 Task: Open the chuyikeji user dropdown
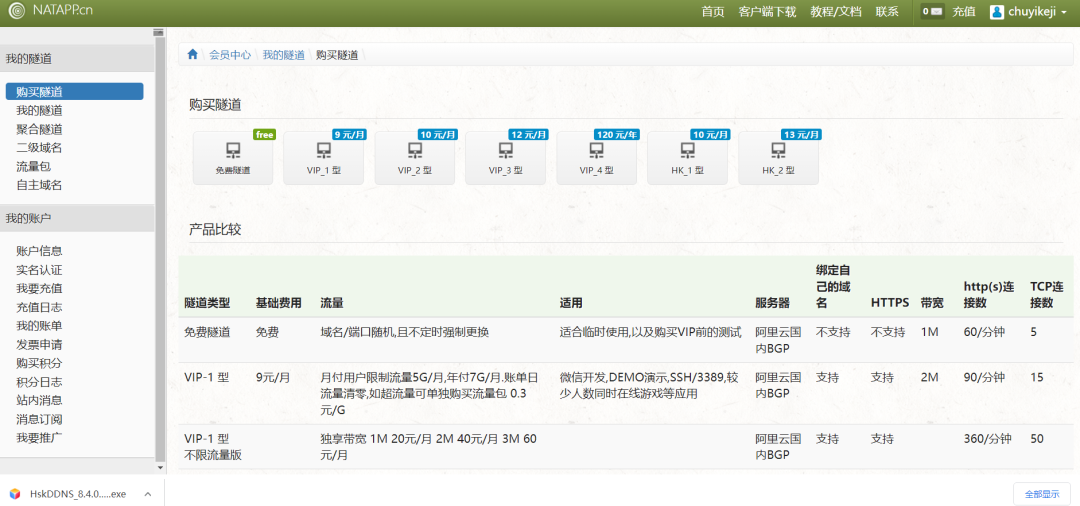[x=1027, y=12]
